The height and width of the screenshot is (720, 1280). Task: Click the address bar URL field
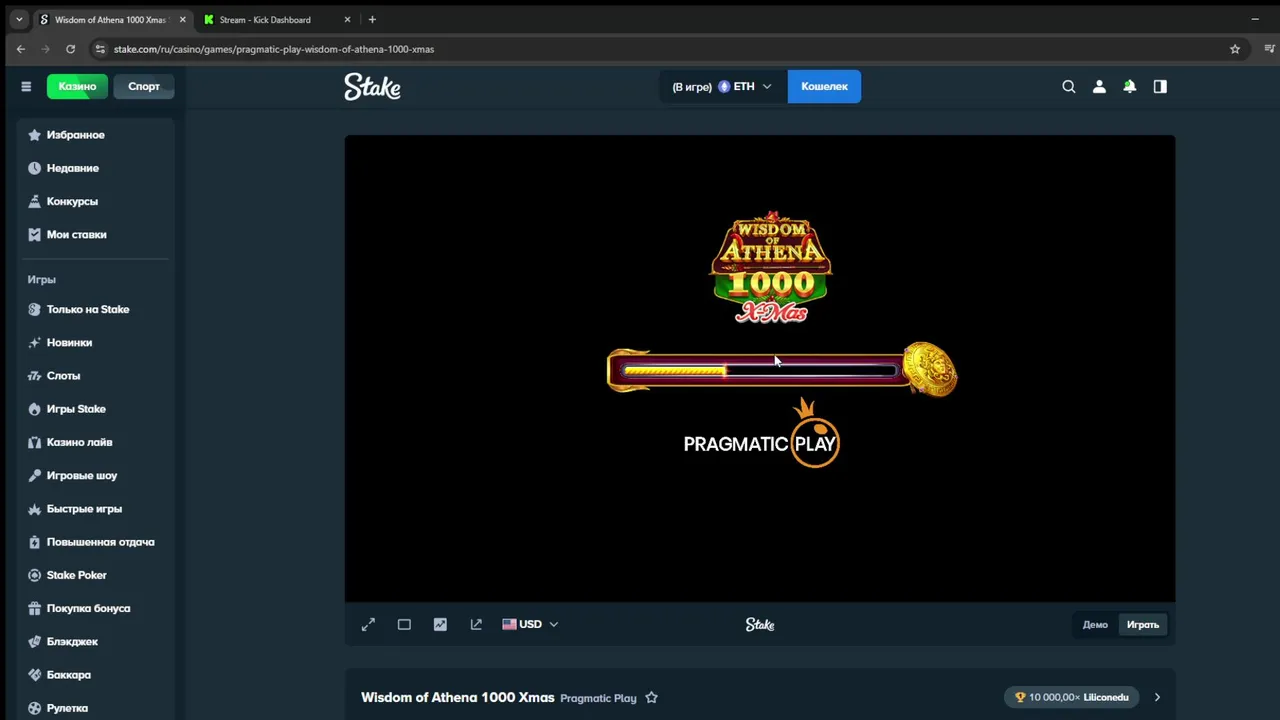668,49
